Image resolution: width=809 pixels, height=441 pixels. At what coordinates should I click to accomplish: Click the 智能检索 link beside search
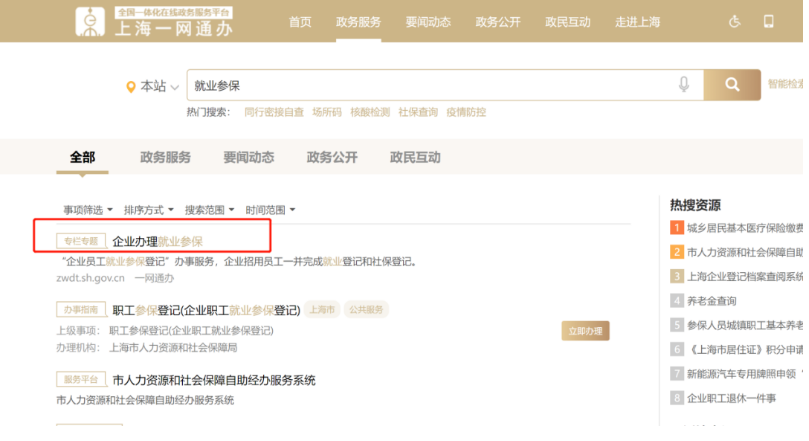tap(785, 84)
